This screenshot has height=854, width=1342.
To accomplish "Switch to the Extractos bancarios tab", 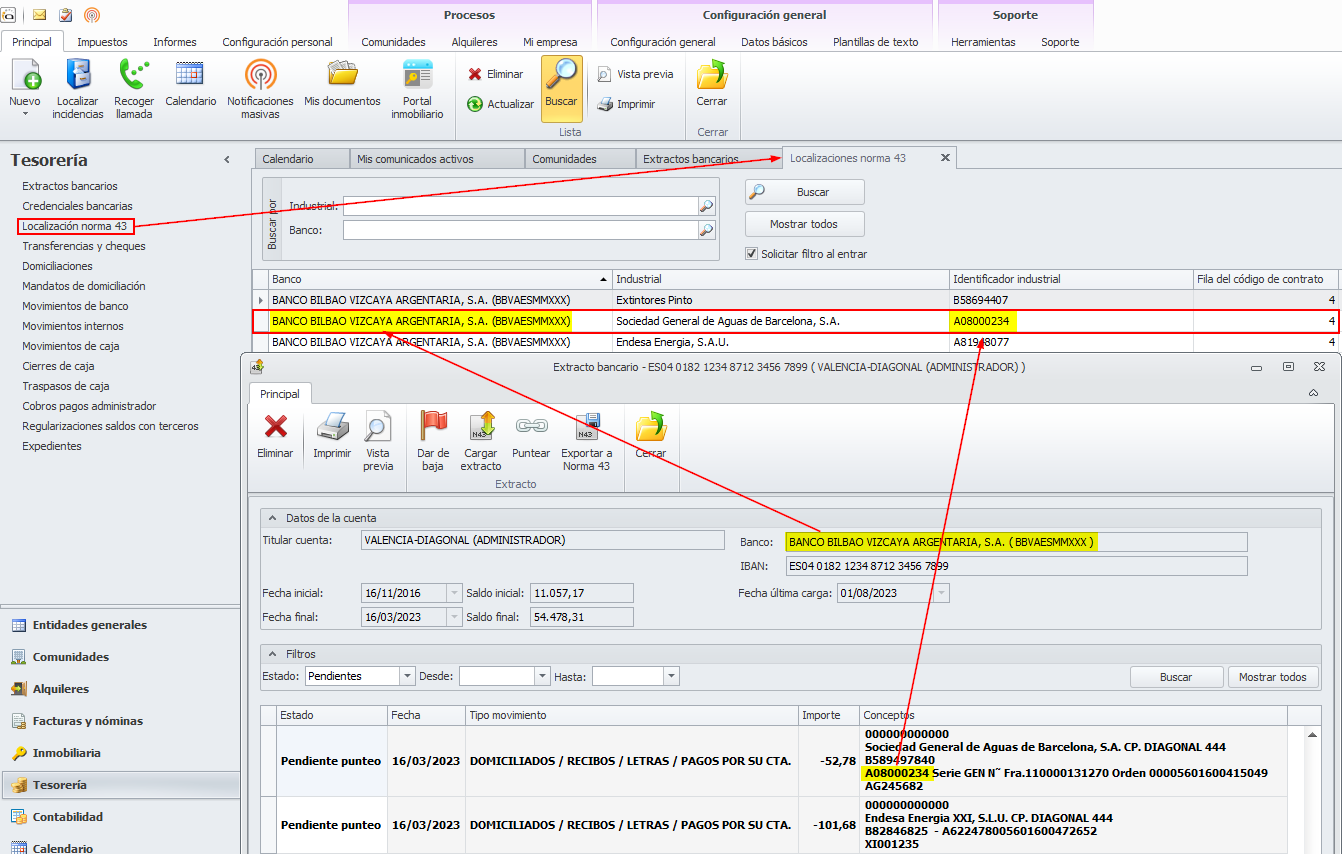I will pos(690,159).
